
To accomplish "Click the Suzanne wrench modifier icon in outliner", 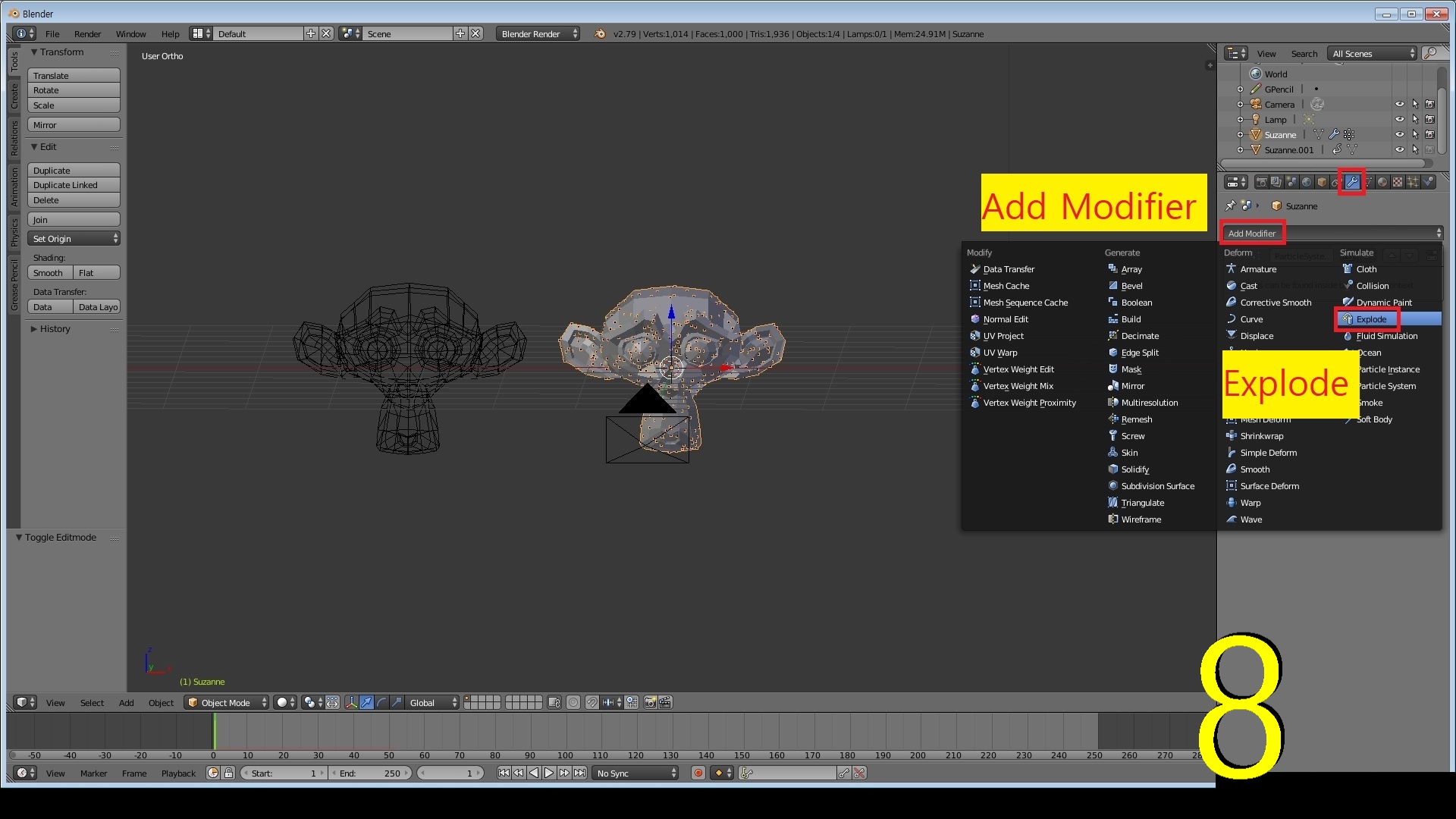I will point(1334,134).
